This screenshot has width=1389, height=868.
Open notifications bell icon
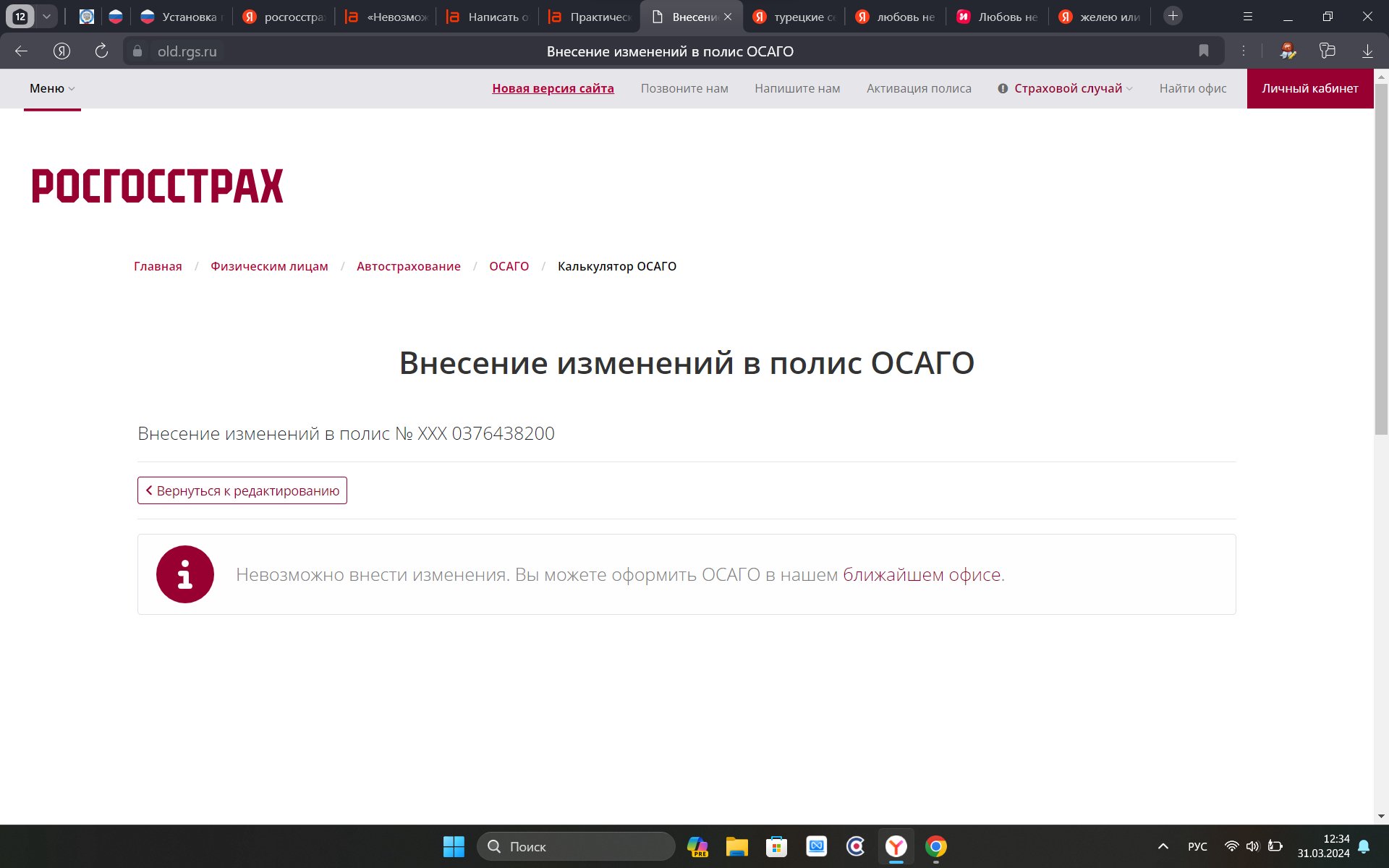click(1364, 846)
